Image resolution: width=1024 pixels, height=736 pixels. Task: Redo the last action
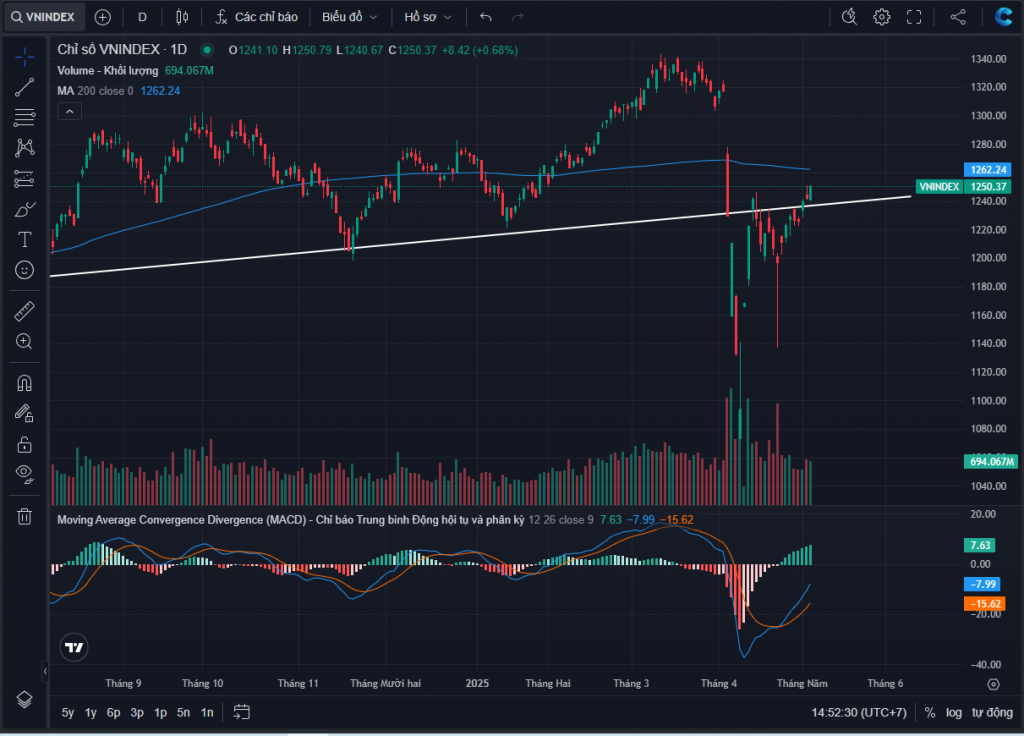518,17
